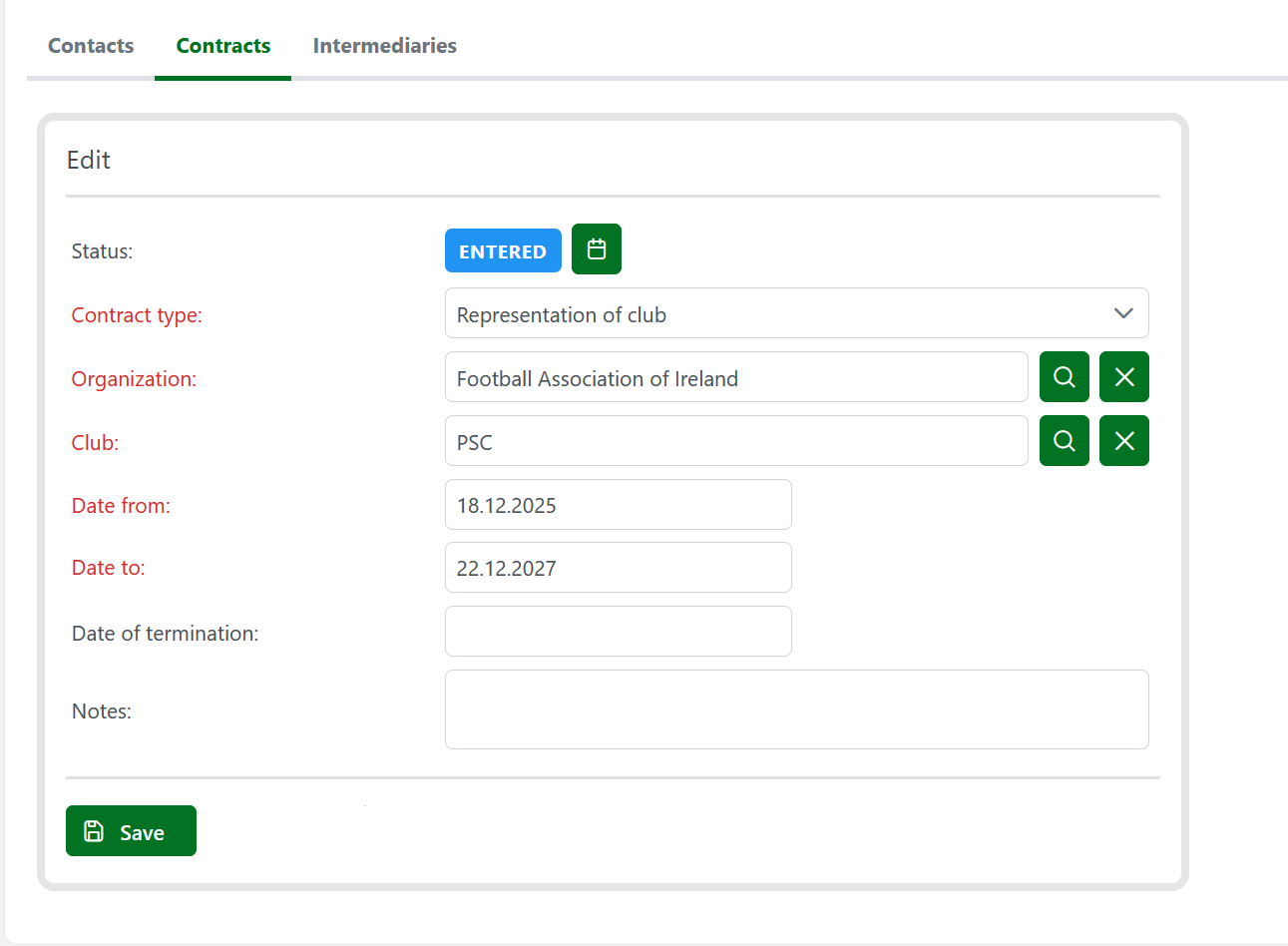
Task: Click the Edit panel heading
Action: click(89, 161)
